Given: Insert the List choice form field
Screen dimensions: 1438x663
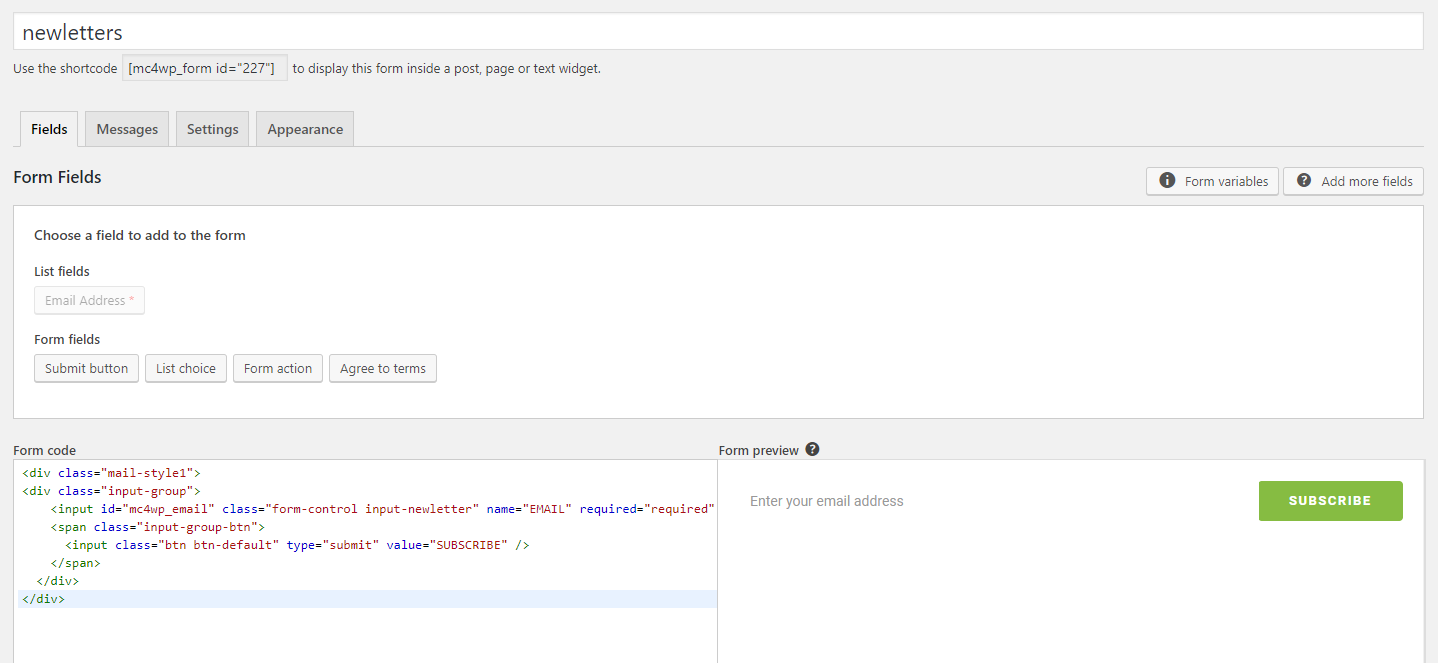Looking at the screenshot, I should coord(186,368).
